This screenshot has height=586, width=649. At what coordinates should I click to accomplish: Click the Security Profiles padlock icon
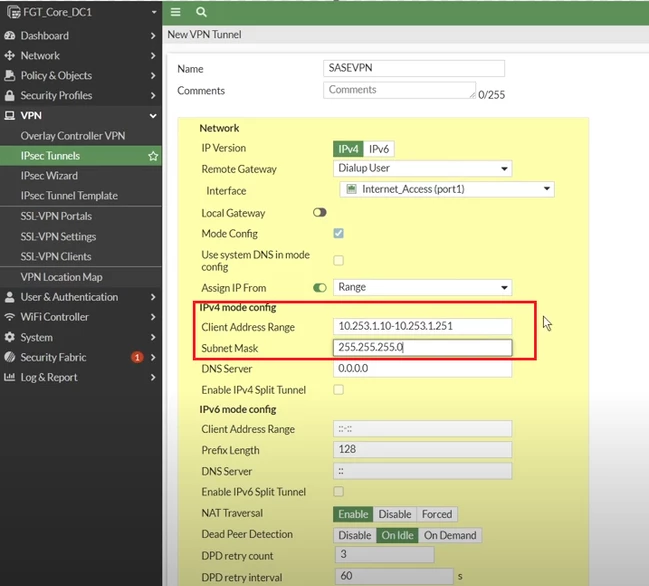coord(10,96)
